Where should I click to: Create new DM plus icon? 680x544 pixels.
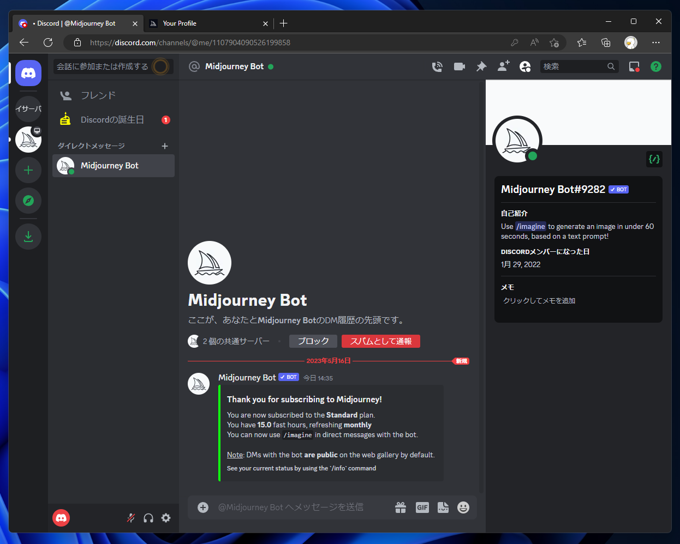tap(165, 146)
